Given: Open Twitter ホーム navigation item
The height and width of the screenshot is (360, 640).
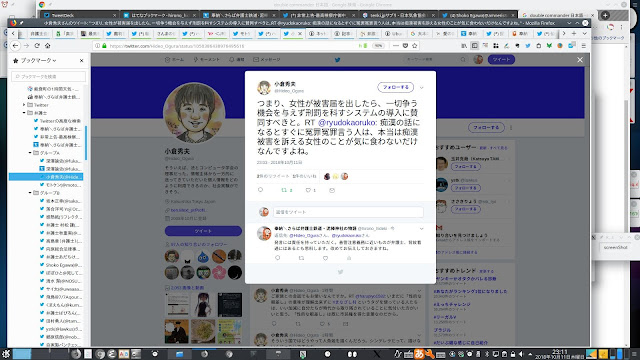Looking at the screenshot, I should [x=174, y=60].
